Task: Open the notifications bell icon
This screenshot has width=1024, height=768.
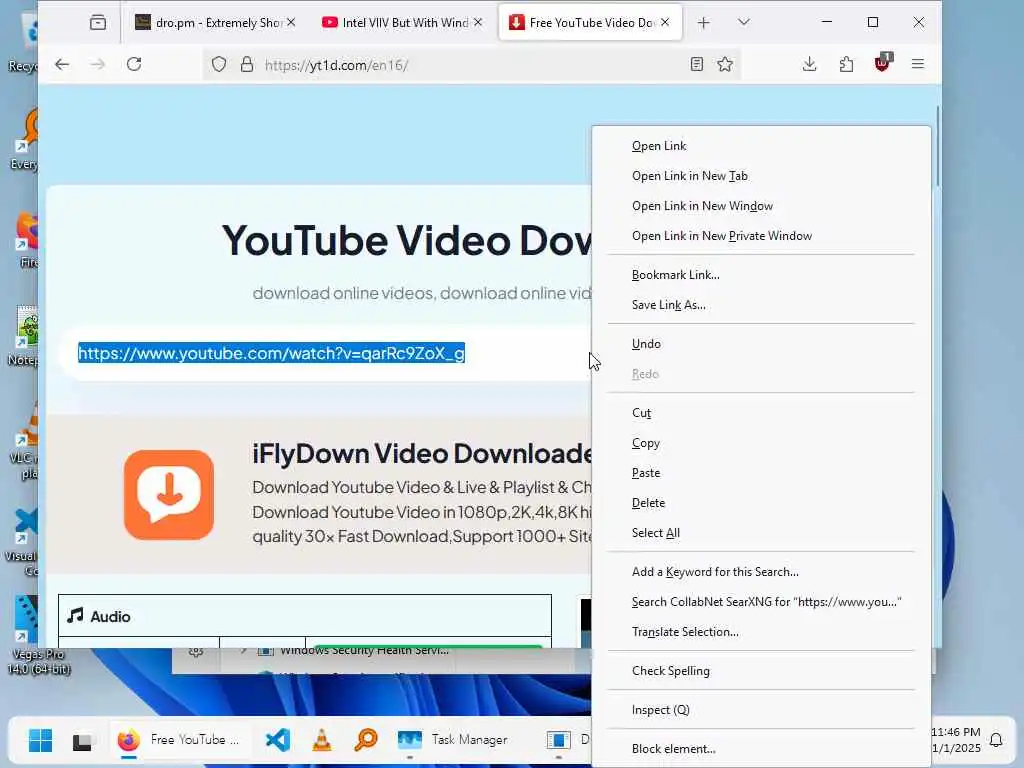Action: pyautogui.click(x=996, y=740)
